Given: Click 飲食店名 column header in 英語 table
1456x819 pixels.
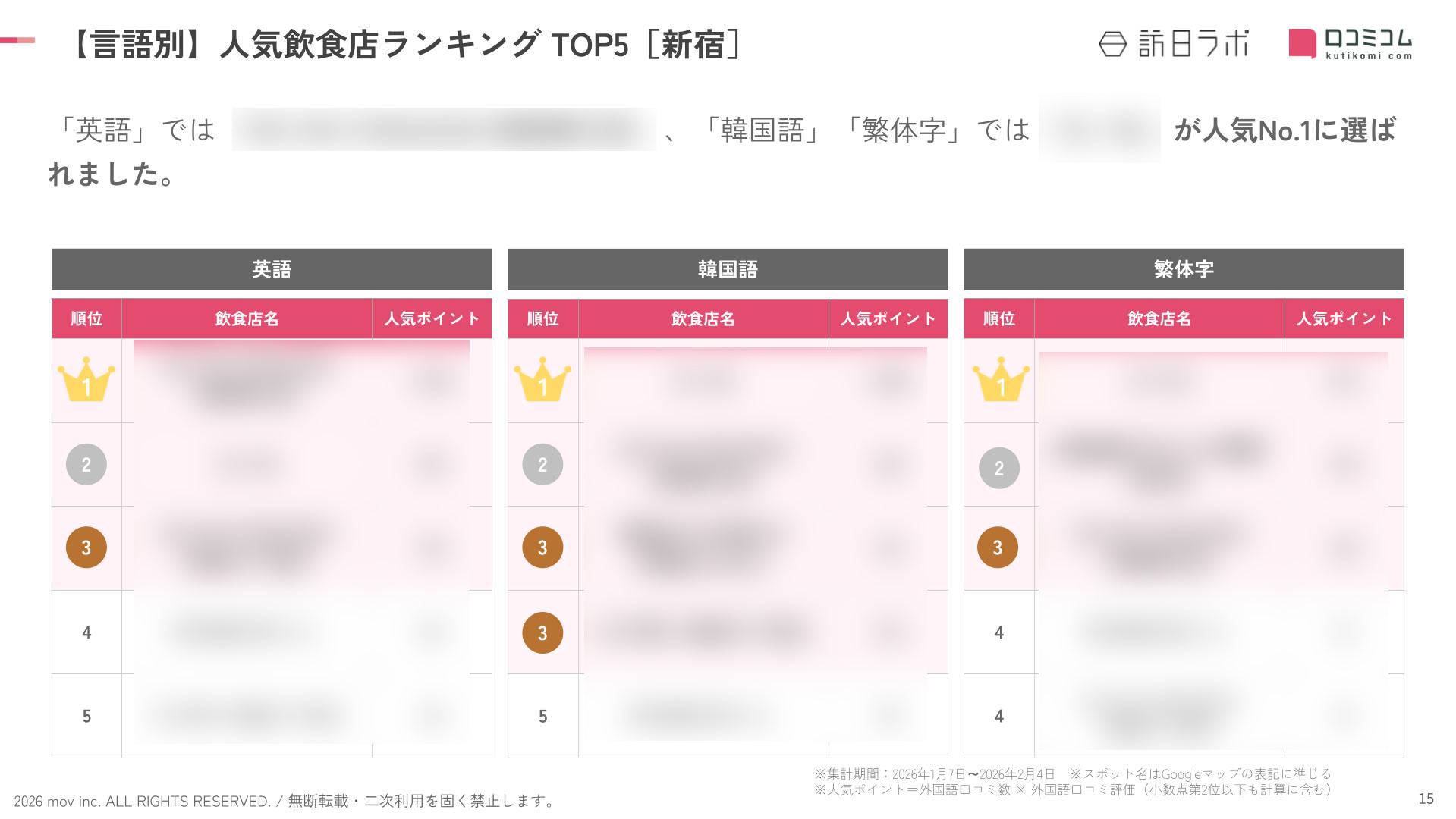Looking at the screenshot, I should 247,318.
